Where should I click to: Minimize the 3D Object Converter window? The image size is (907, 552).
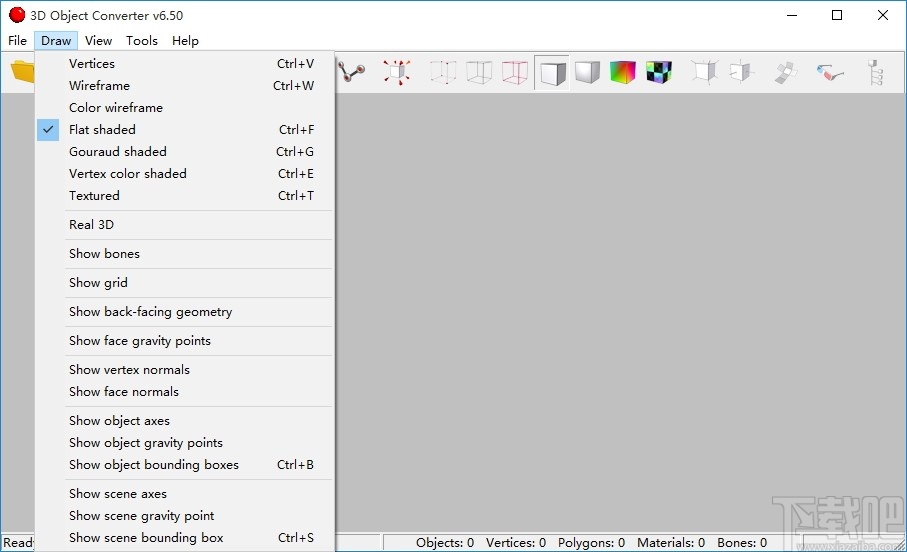point(792,15)
